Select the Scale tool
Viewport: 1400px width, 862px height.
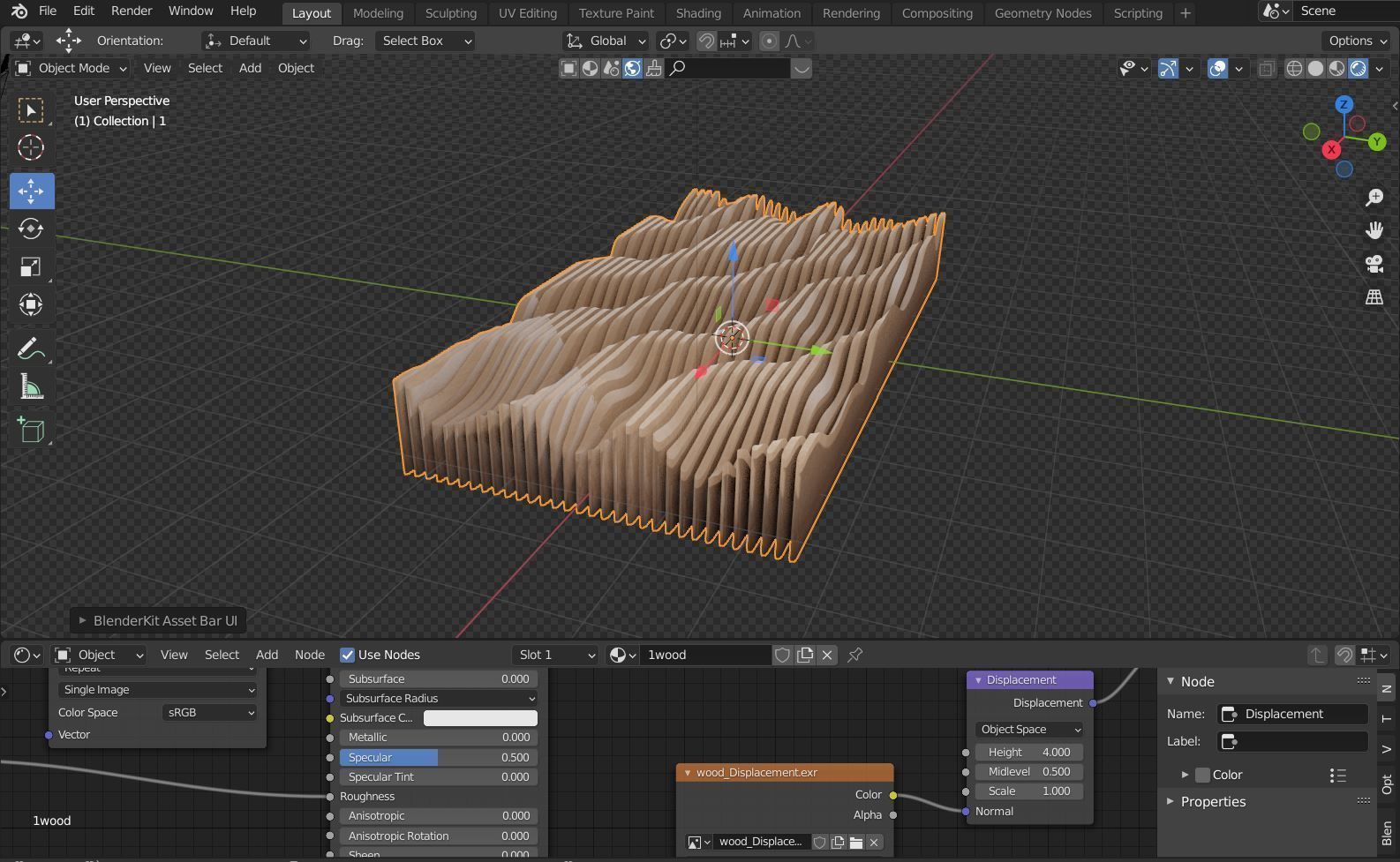click(31, 266)
